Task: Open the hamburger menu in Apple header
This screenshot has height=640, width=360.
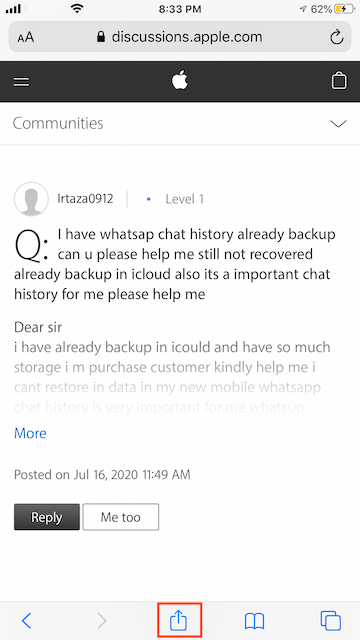Action: tap(21, 82)
